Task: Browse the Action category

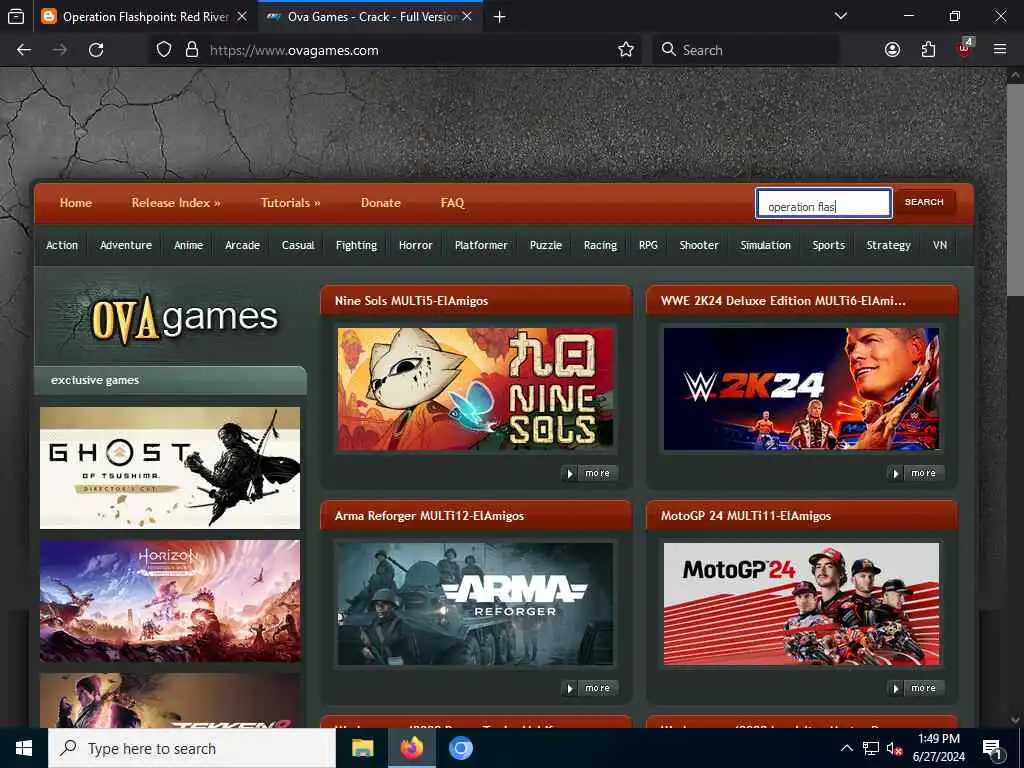Action: click(x=62, y=246)
